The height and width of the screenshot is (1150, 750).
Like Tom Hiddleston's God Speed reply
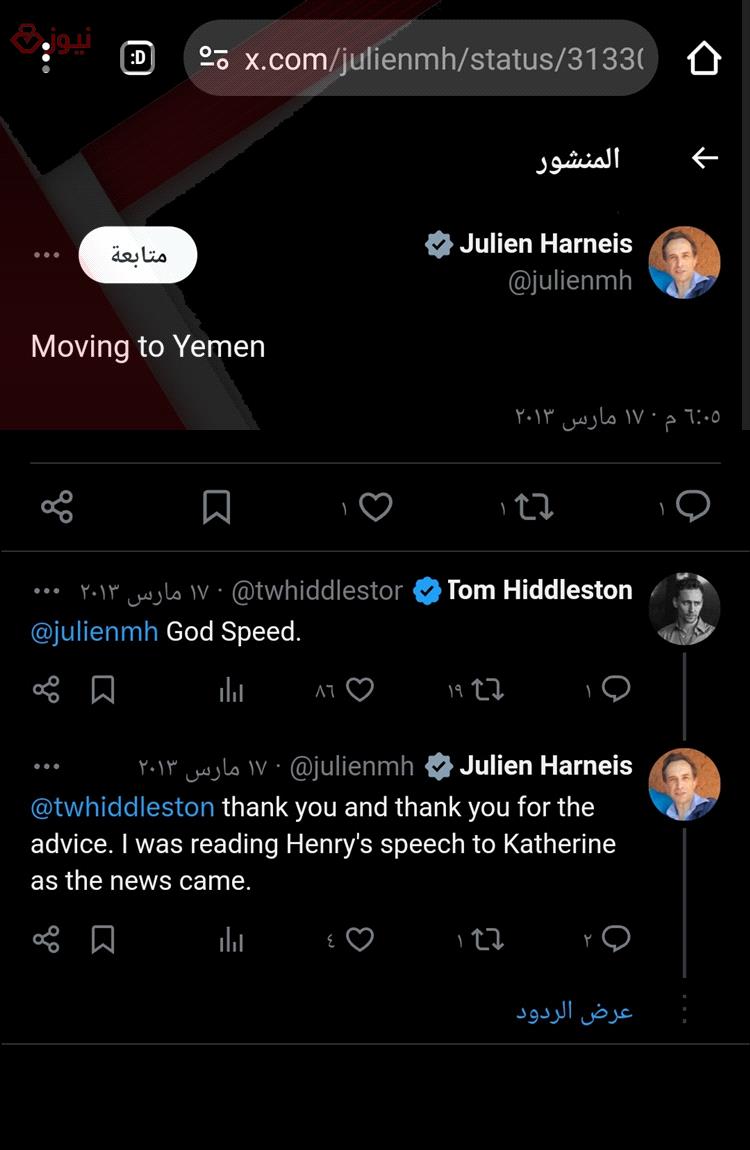pos(359,689)
